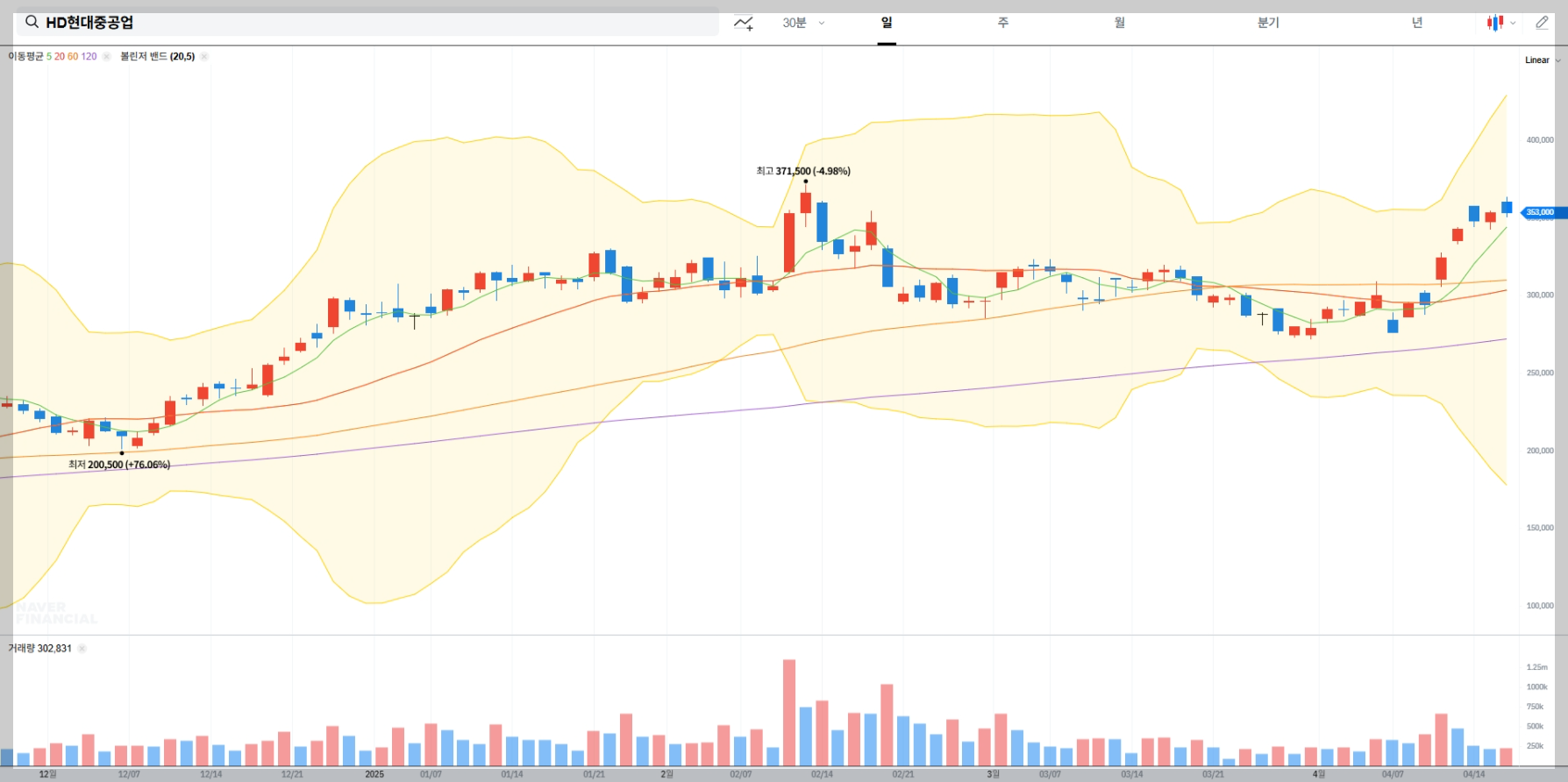This screenshot has height=782, width=1568.
Task: Click the magnifier search icon
Action: coord(32,22)
